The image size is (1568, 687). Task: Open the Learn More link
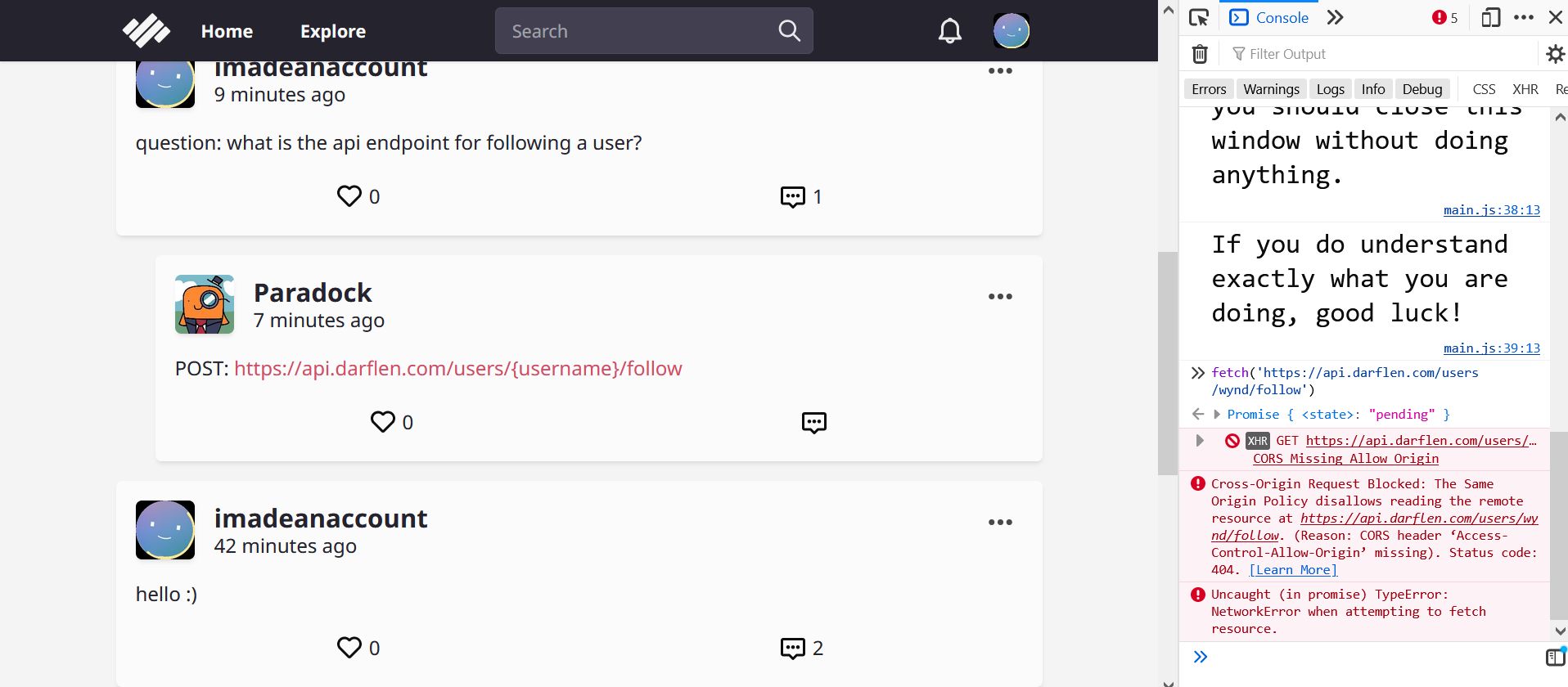pos(1293,570)
